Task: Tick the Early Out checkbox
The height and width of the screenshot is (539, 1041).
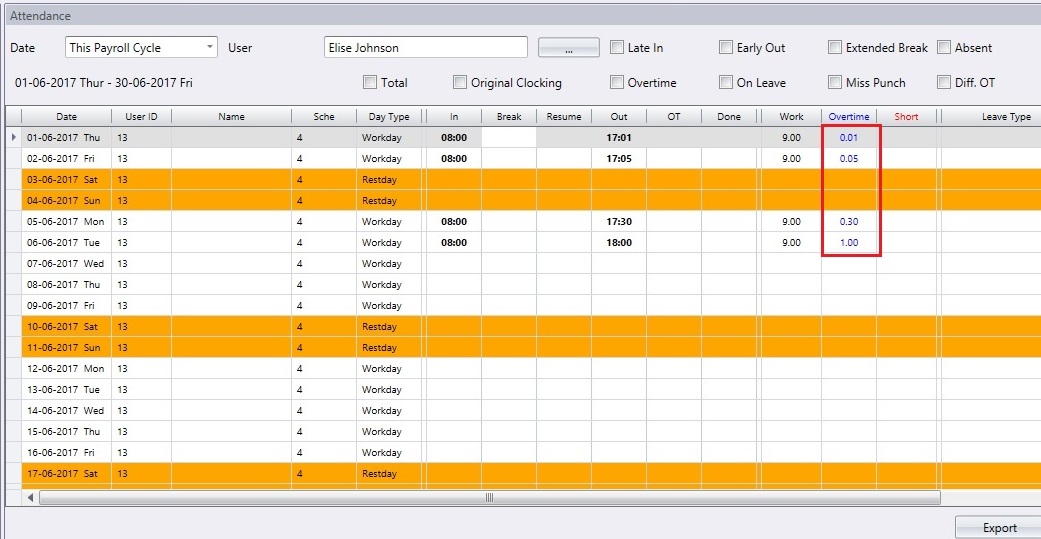Action: (x=726, y=48)
